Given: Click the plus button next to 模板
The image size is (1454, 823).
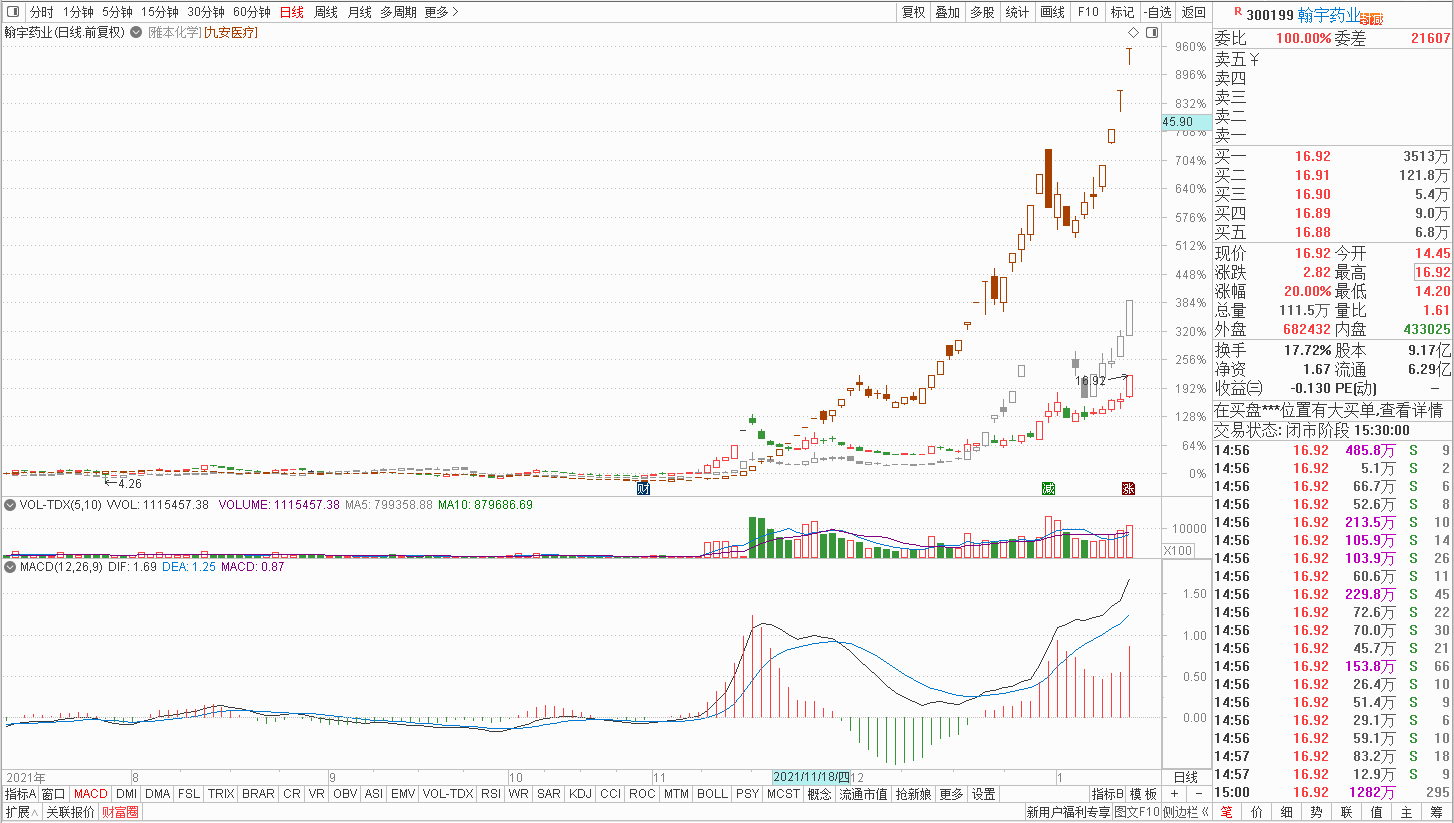Looking at the screenshot, I should [1174, 794].
